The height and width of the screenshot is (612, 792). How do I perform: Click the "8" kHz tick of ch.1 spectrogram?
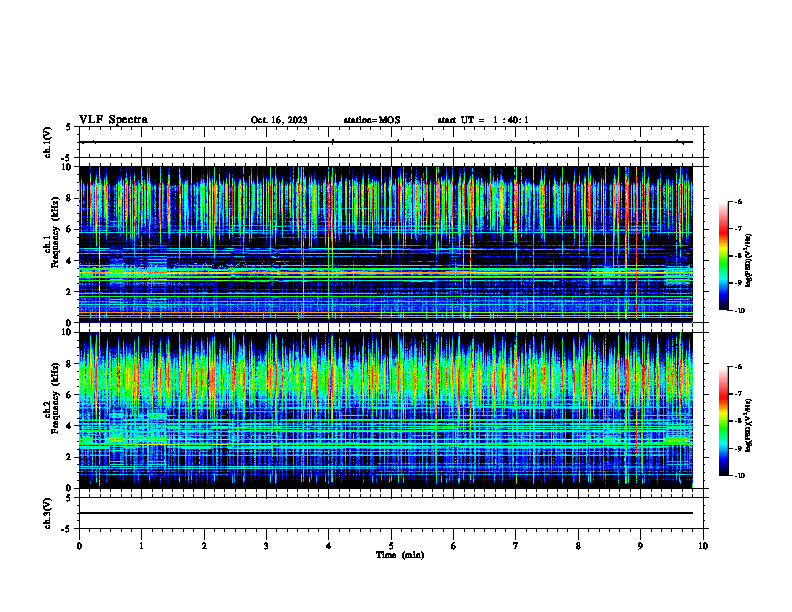[x=70, y=198]
